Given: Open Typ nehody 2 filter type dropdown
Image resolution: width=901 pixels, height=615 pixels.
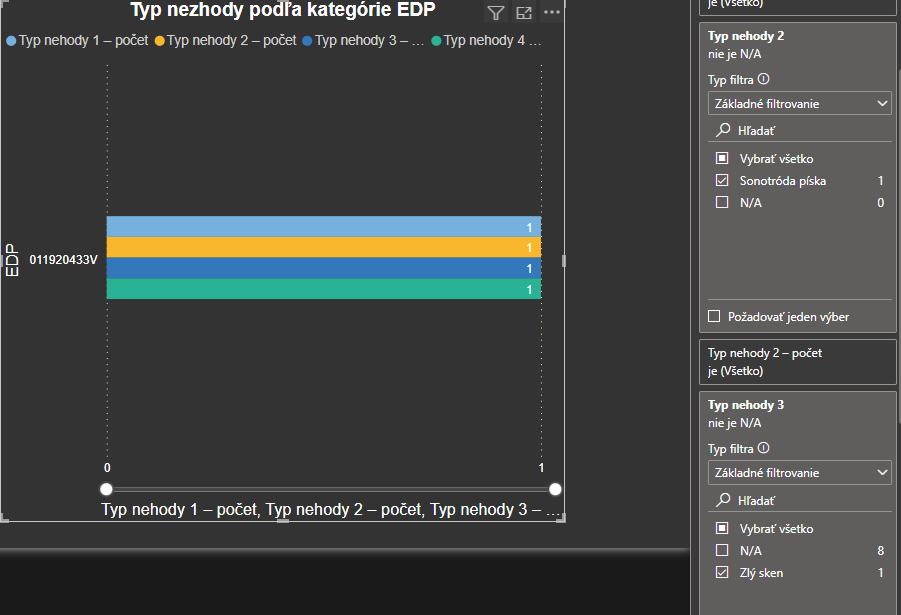Looking at the screenshot, I should pyautogui.click(x=799, y=103).
